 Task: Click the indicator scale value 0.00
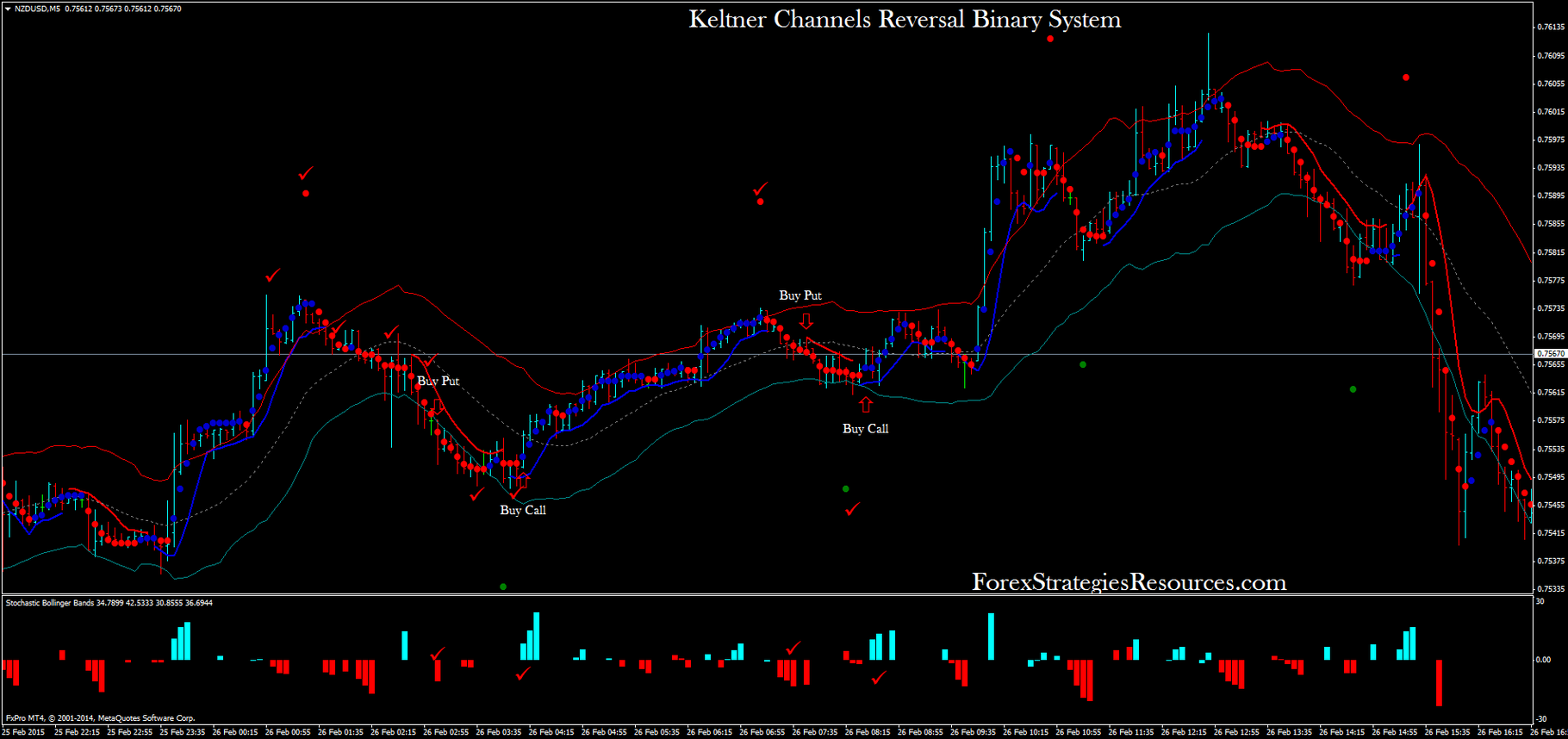[1543, 660]
